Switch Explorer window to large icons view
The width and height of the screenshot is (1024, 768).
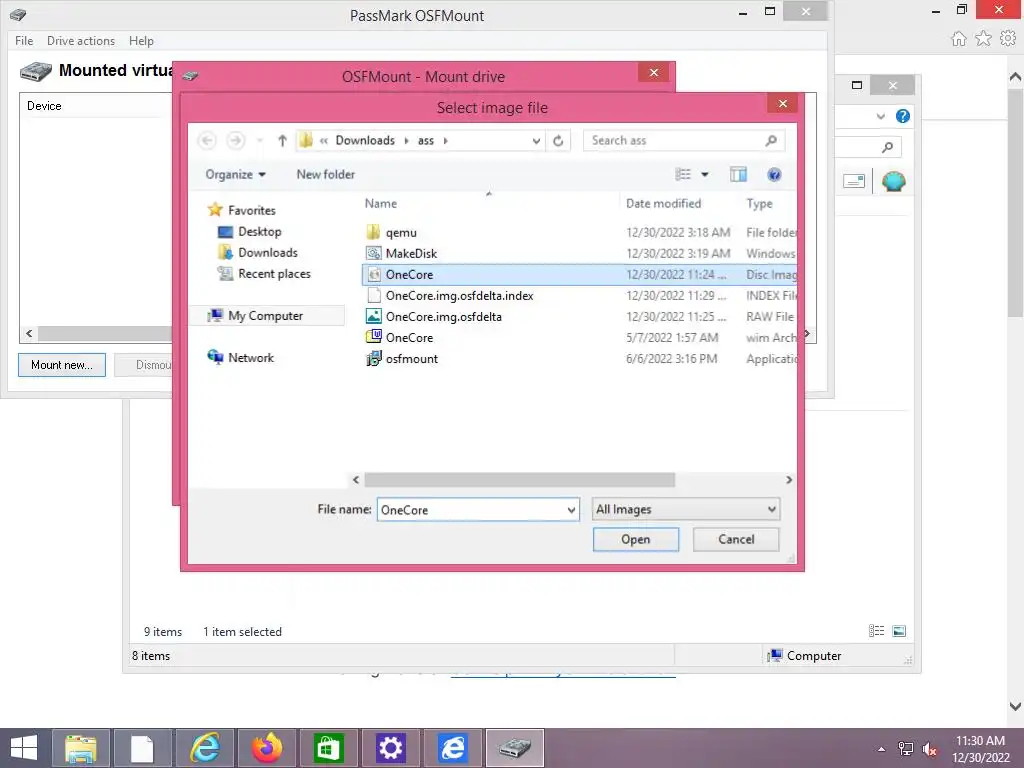tap(899, 631)
